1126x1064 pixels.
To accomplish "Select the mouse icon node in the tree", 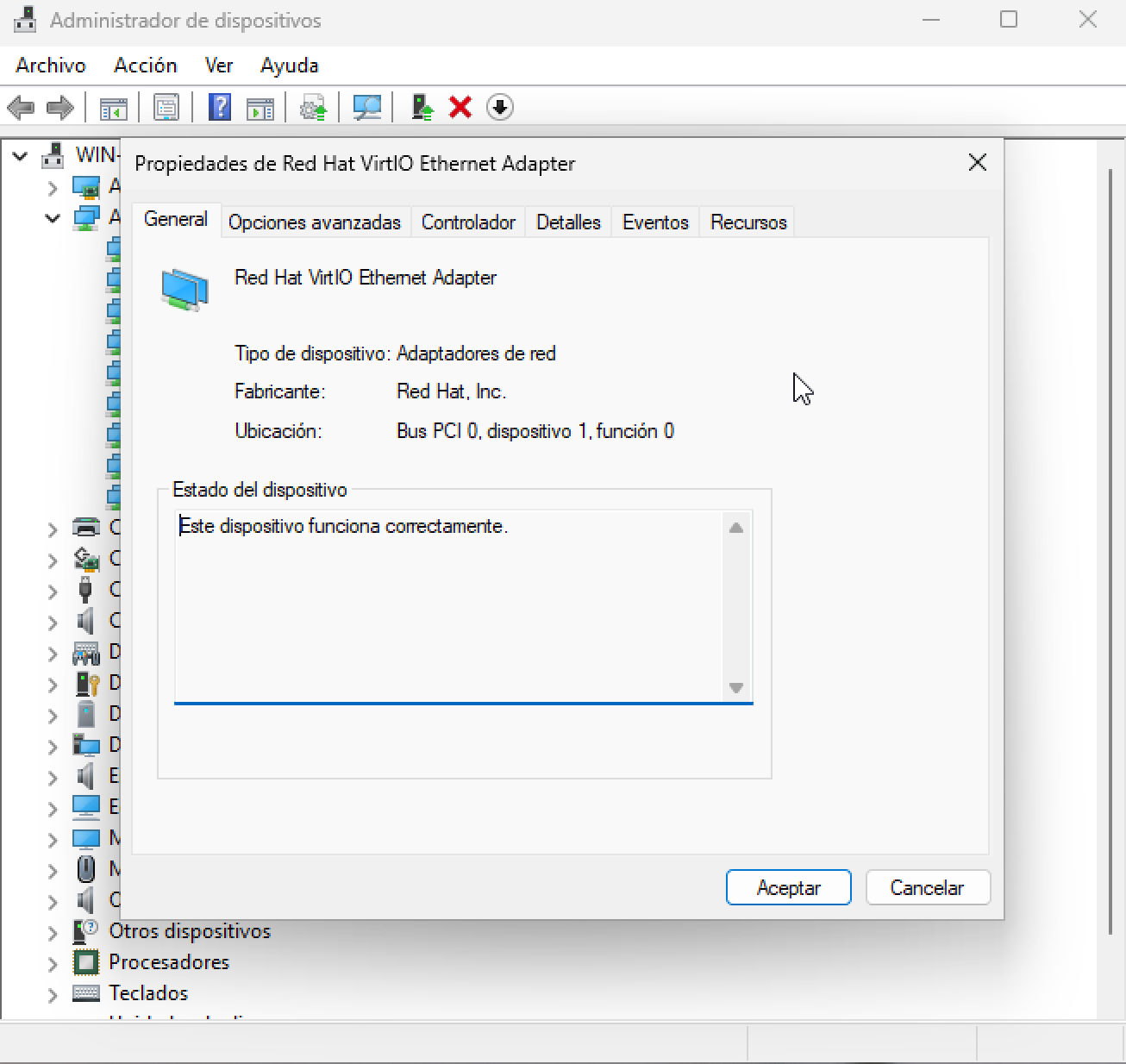I will [86, 869].
